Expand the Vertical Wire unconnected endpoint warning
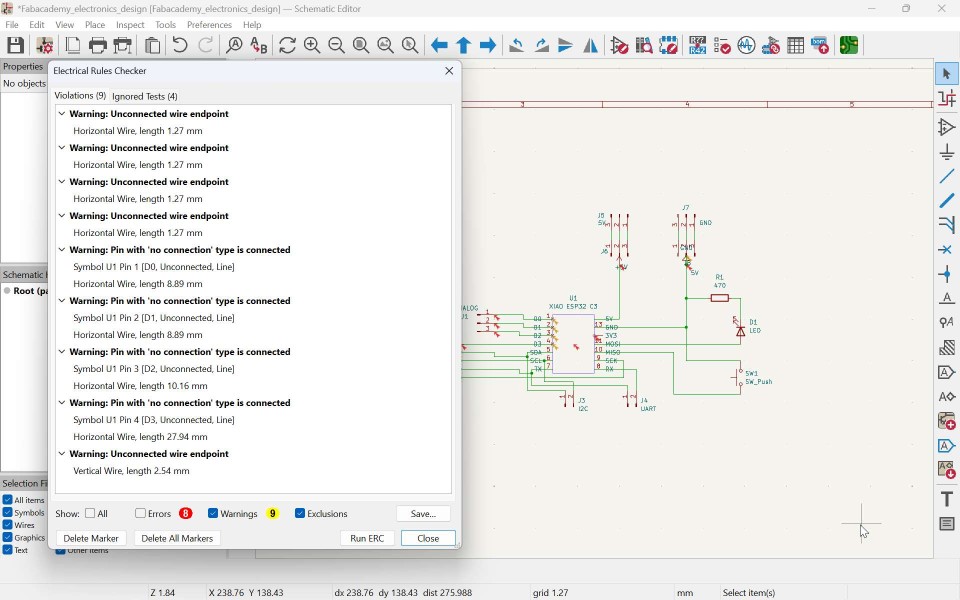The image size is (960, 600). coord(62,453)
